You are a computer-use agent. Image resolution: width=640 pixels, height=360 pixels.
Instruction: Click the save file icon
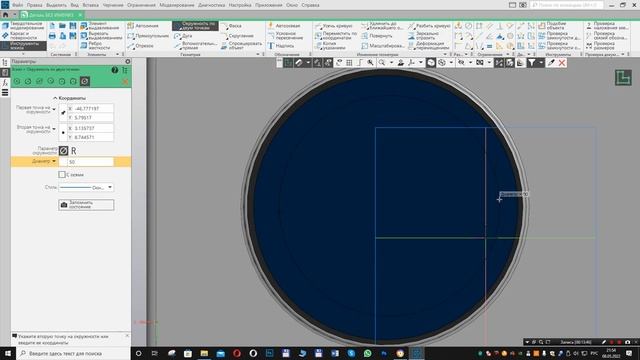tap(73, 26)
